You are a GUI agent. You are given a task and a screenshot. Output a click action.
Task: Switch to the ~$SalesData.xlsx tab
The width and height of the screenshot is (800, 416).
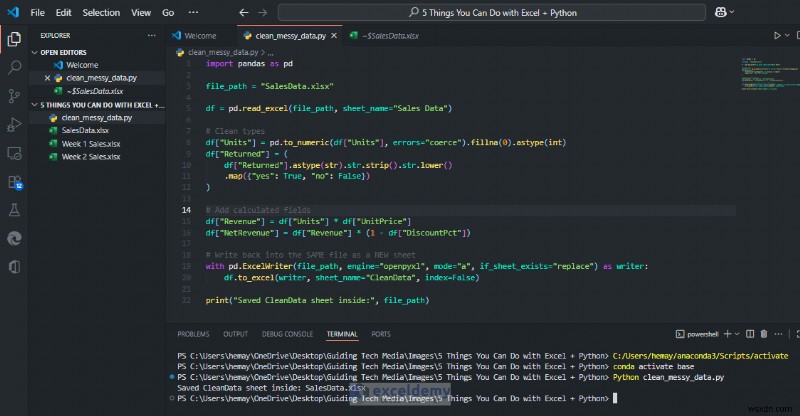tap(384, 36)
